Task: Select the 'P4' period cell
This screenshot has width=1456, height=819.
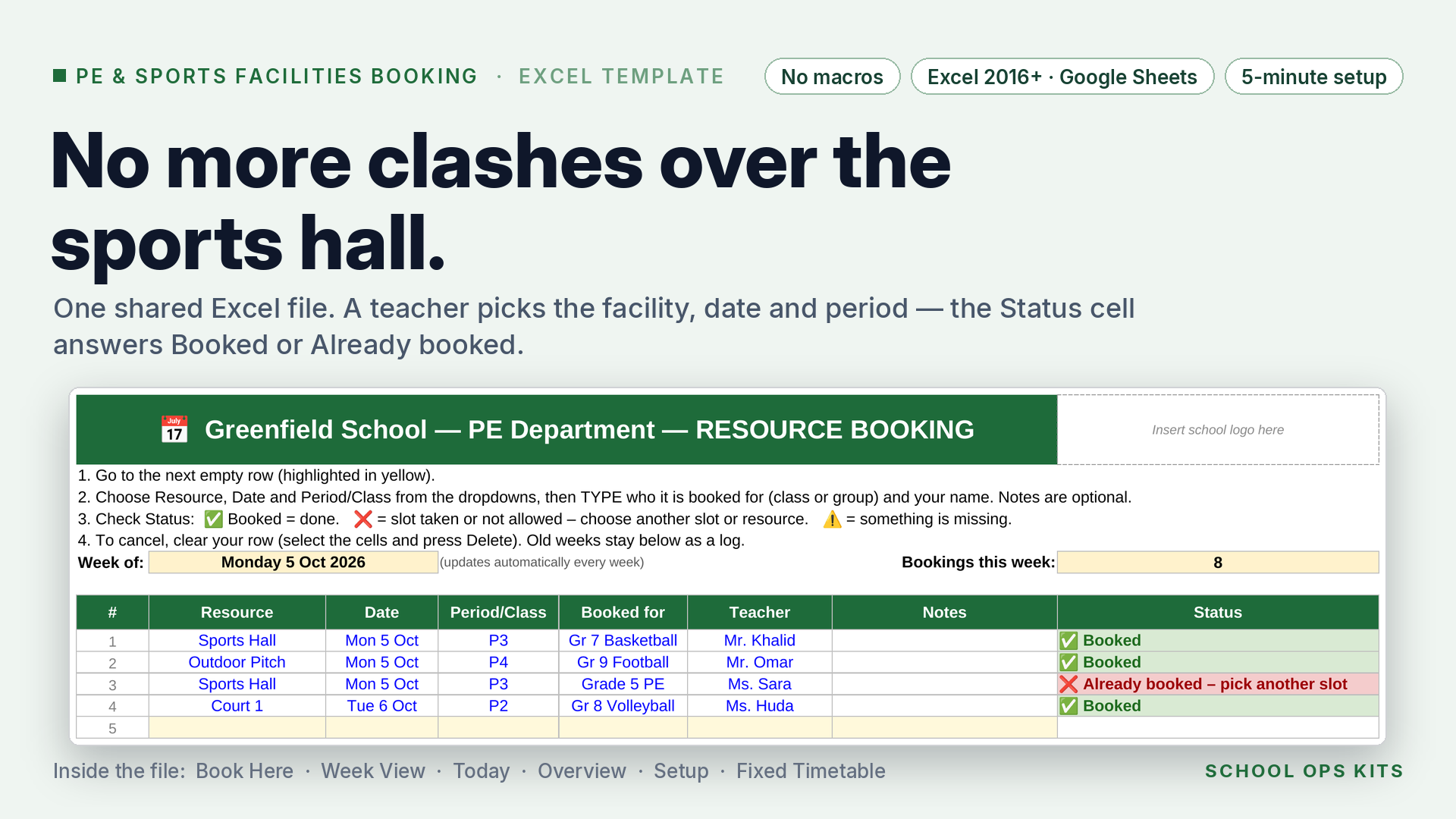Action: pos(498,662)
